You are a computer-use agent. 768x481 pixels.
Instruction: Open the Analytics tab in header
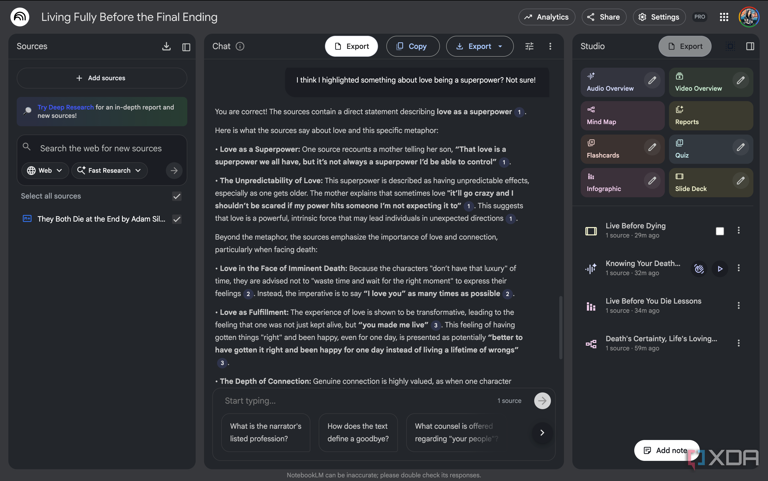point(547,17)
